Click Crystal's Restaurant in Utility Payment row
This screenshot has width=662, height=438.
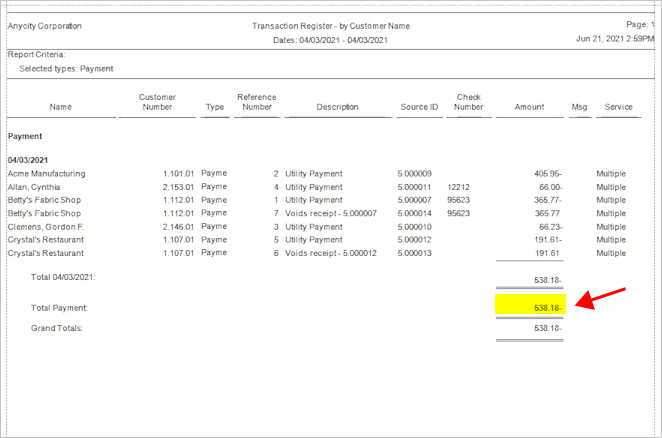(46, 240)
